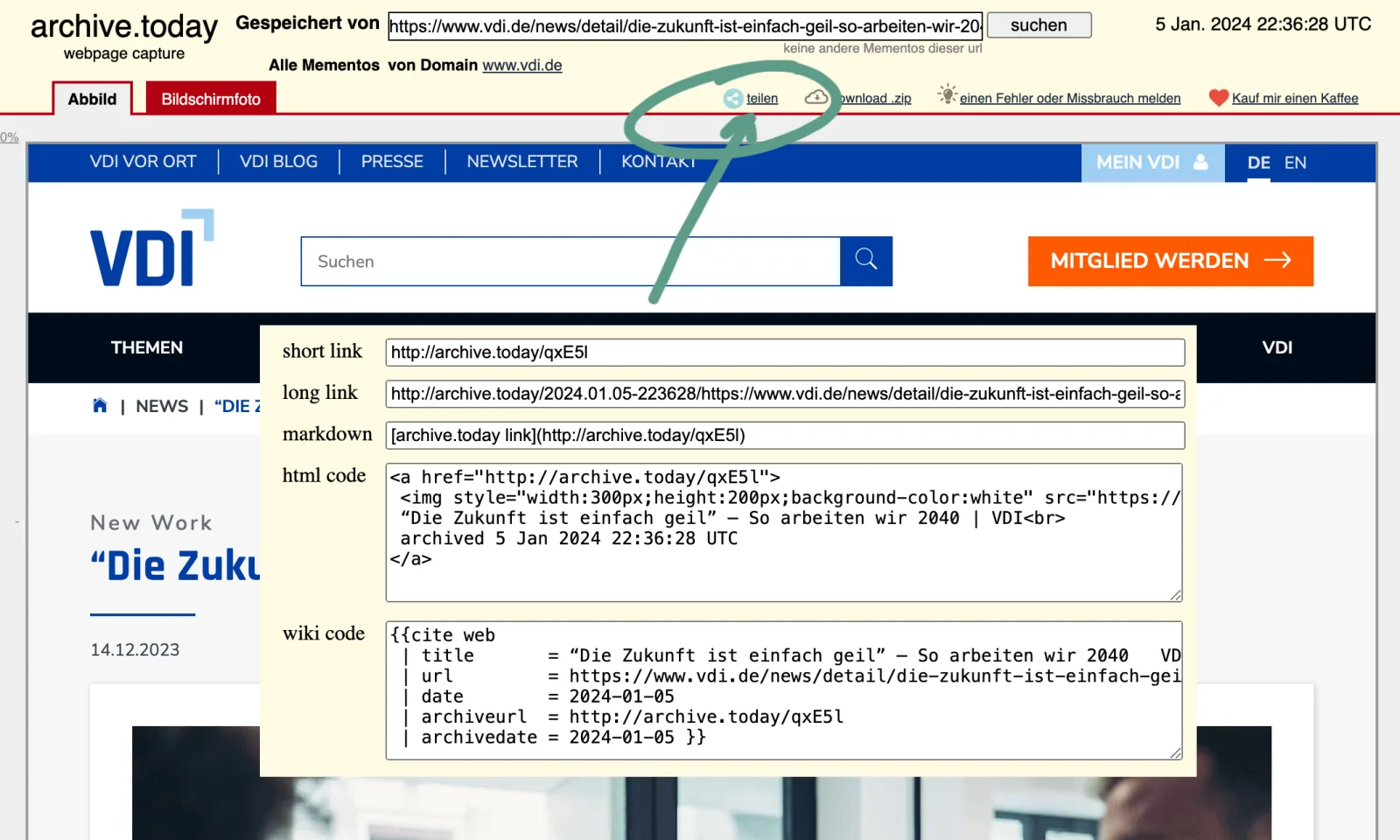Open the PRESSE menu item

[x=392, y=162]
